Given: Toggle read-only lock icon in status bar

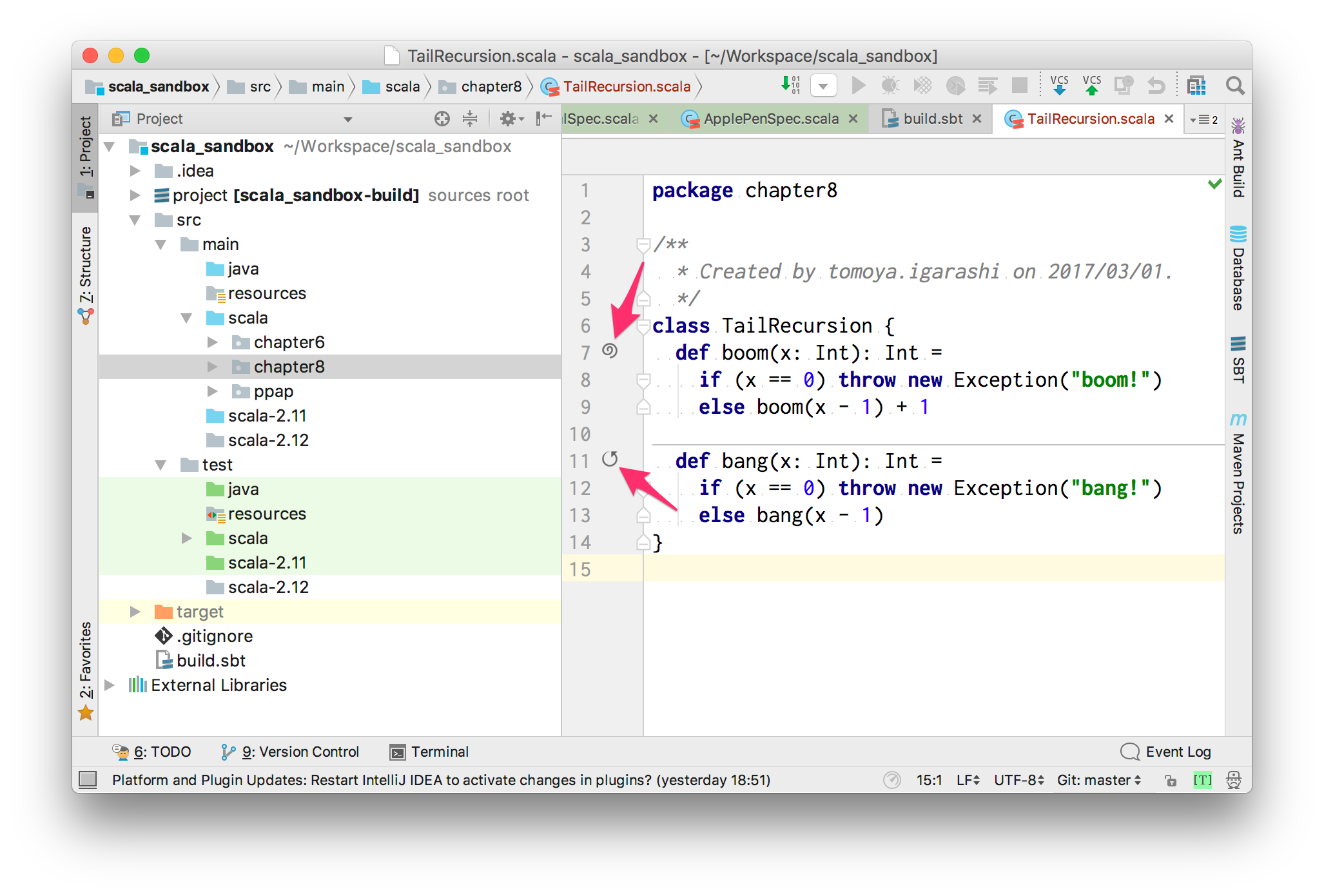Looking at the screenshot, I should [x=1171, y=780].
